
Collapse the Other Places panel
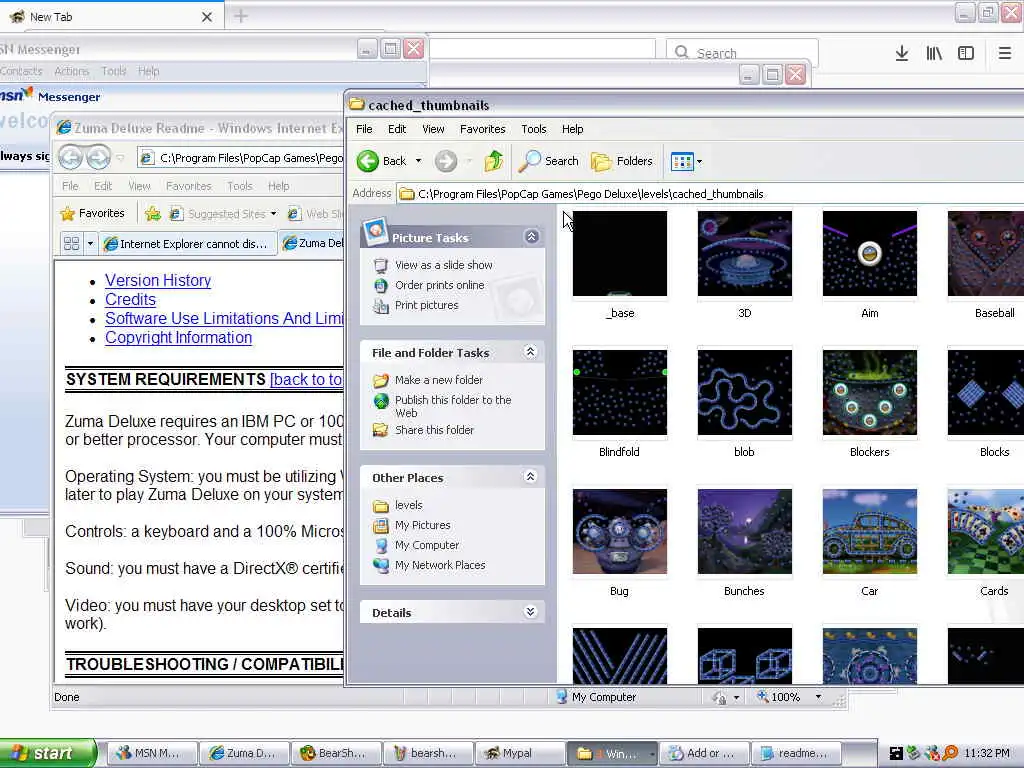530,477
